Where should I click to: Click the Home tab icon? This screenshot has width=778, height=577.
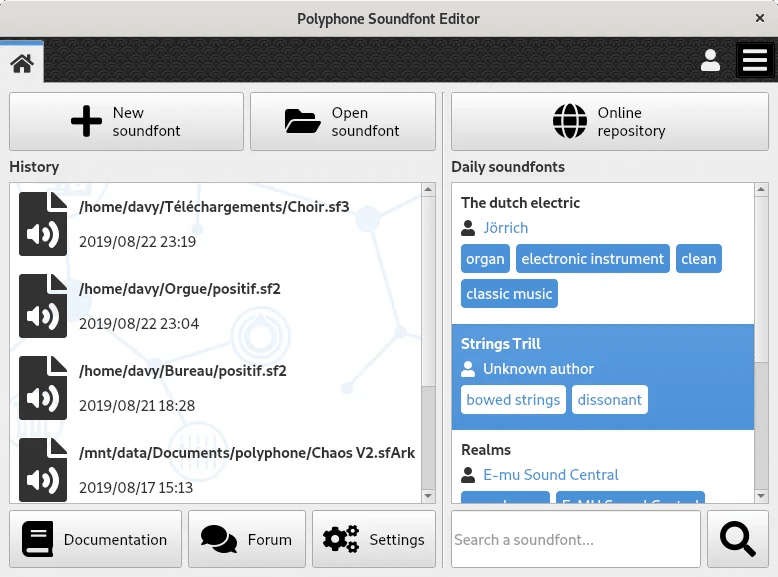[21, 63]
